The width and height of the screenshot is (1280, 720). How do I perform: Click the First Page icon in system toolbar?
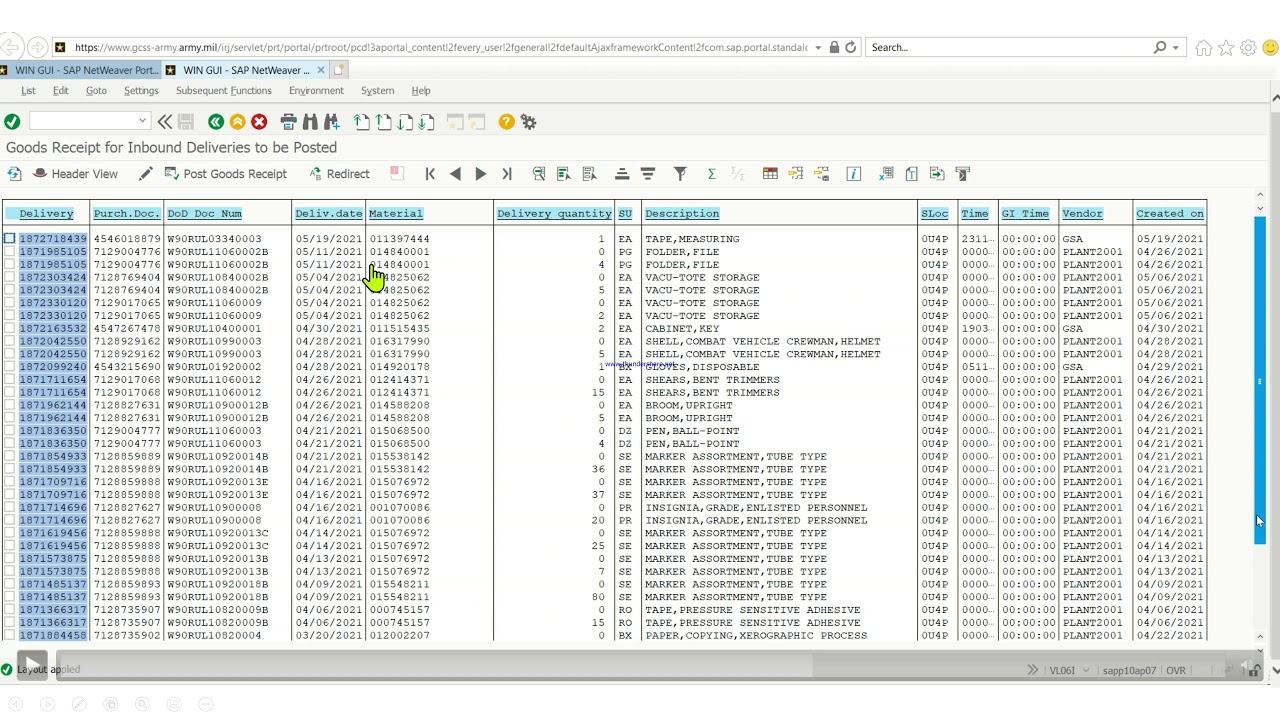tap(362, 122)
